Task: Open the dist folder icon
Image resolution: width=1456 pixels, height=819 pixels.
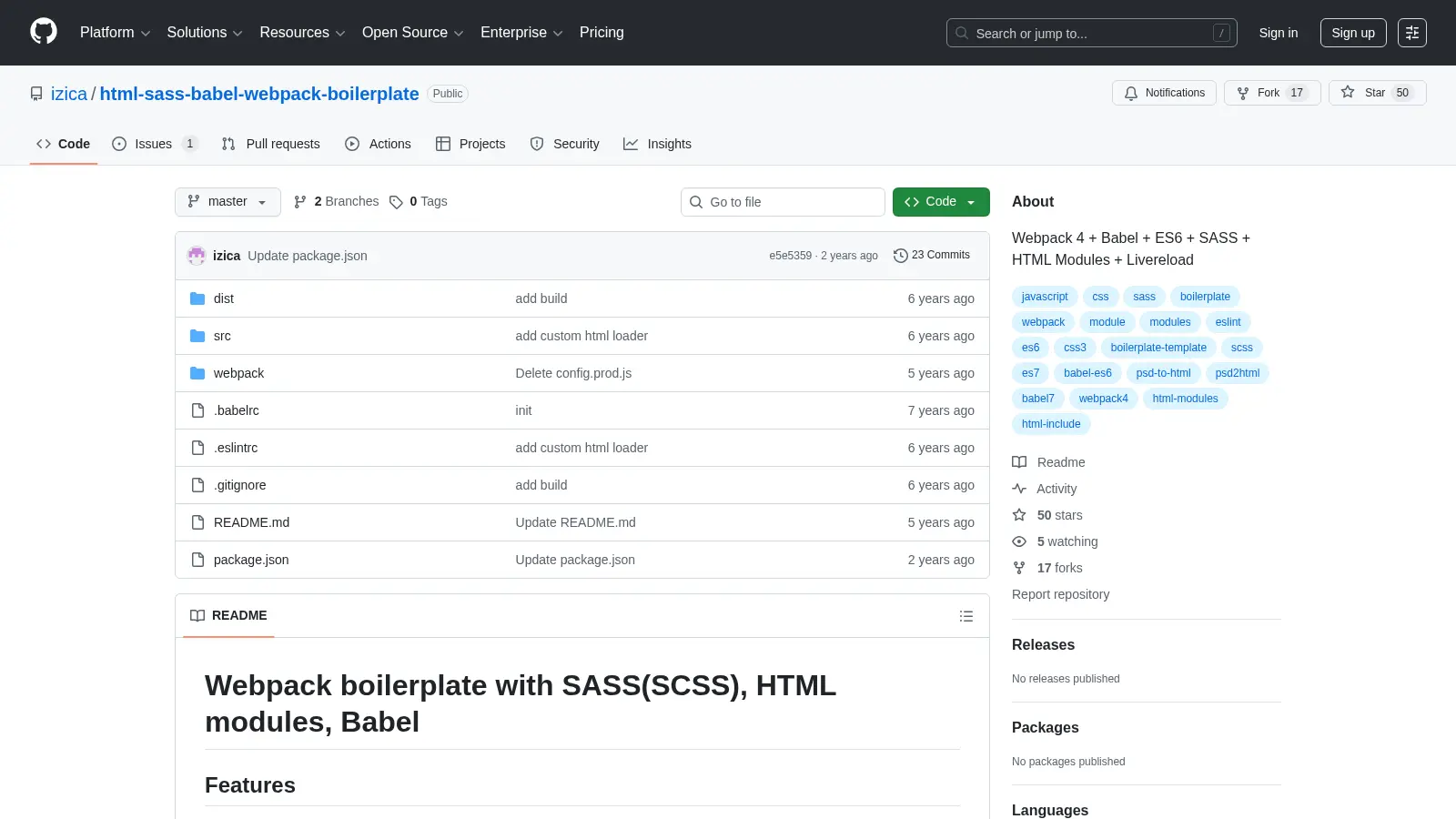Action: pyautogui.click(x=197, y=298)
